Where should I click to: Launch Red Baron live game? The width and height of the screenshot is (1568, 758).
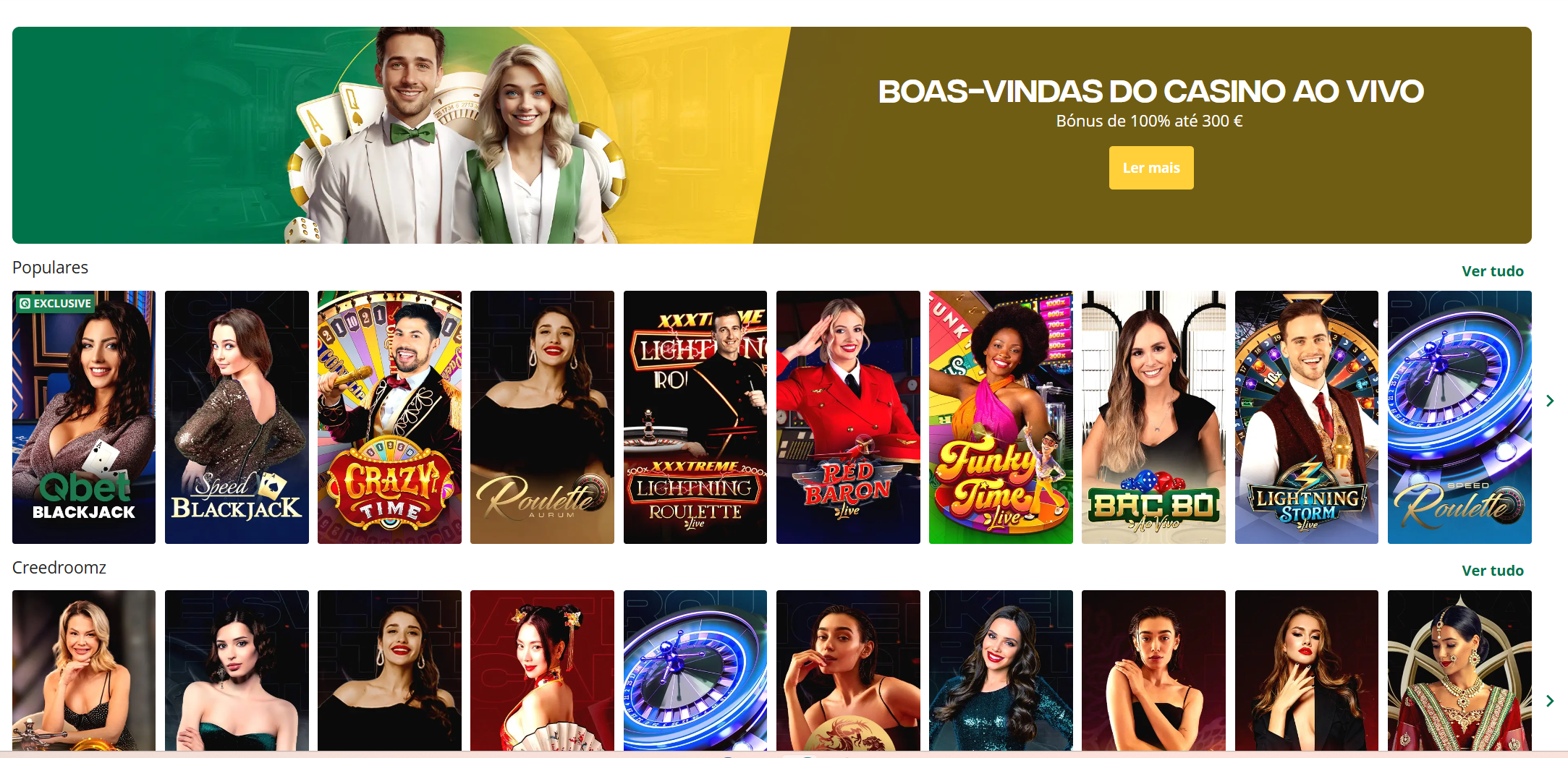point(848,417)
